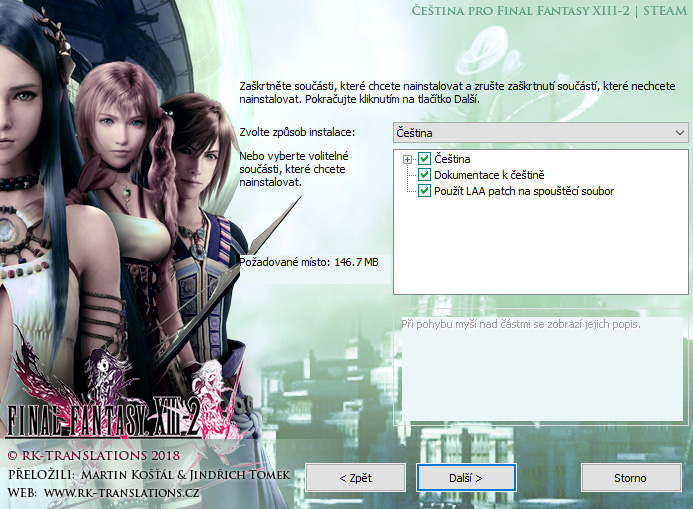Click the component description box

point(541,366)
